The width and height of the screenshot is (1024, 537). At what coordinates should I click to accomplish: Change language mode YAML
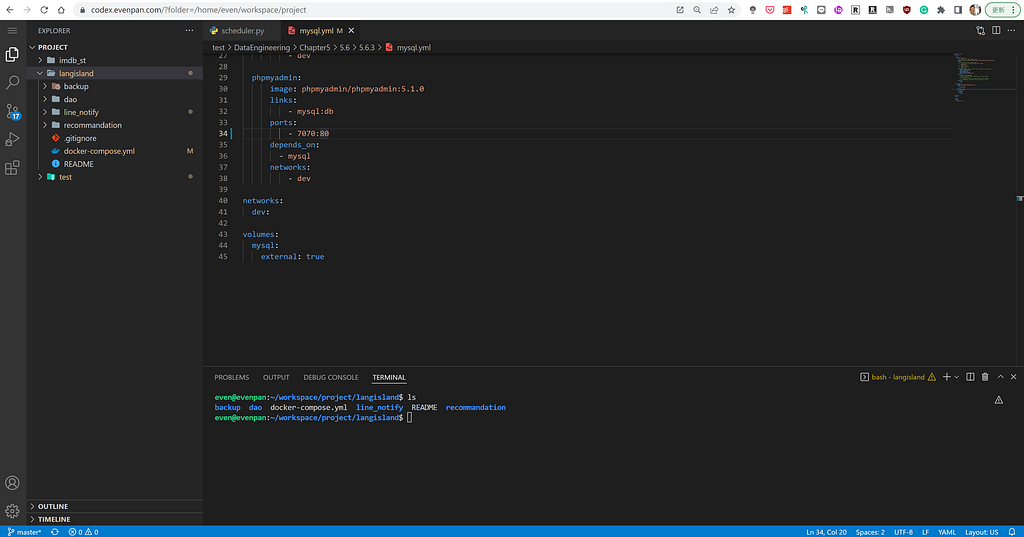coord(947,532)
